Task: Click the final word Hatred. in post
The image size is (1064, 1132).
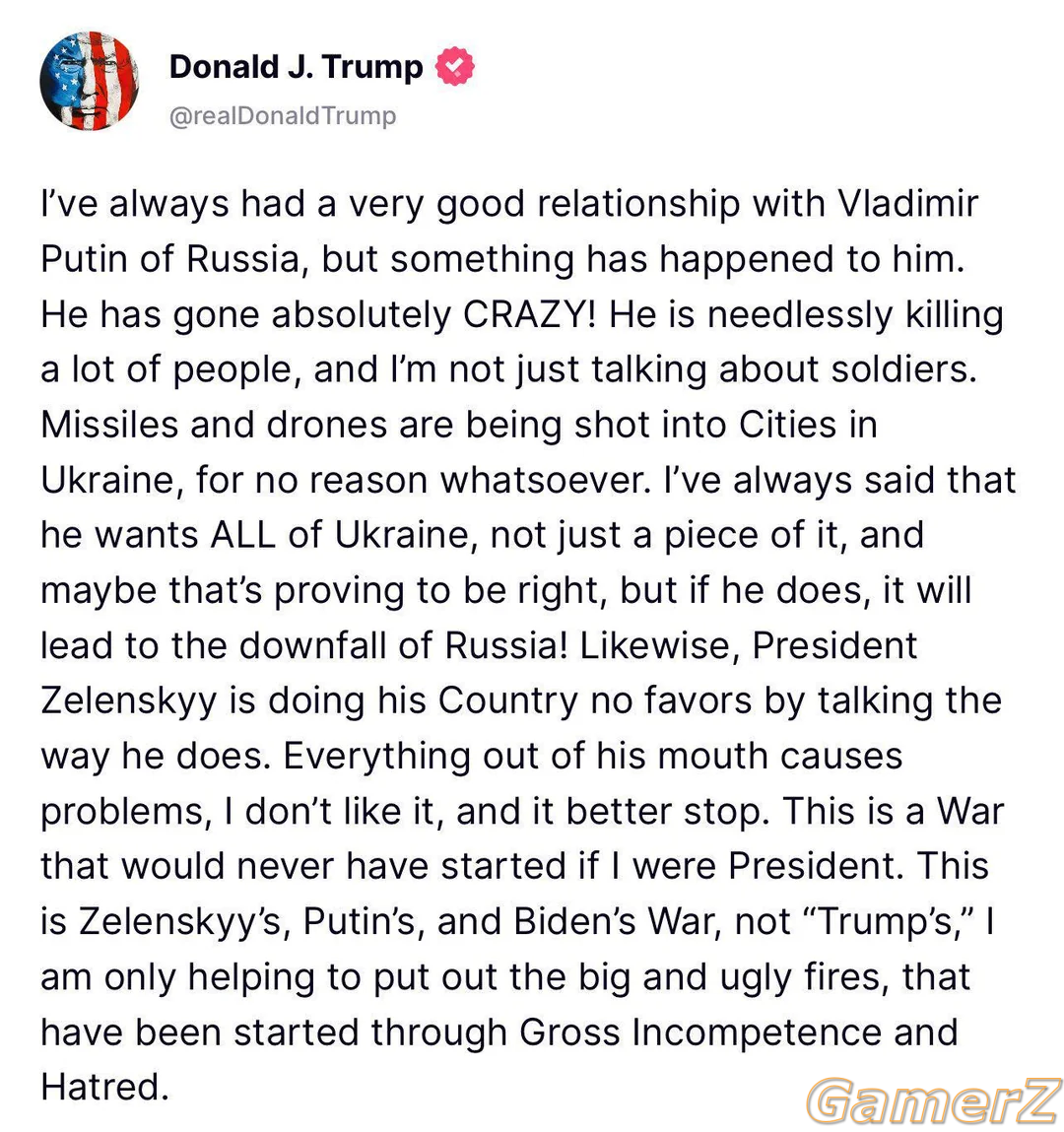Action: (x=104, y=1088)
